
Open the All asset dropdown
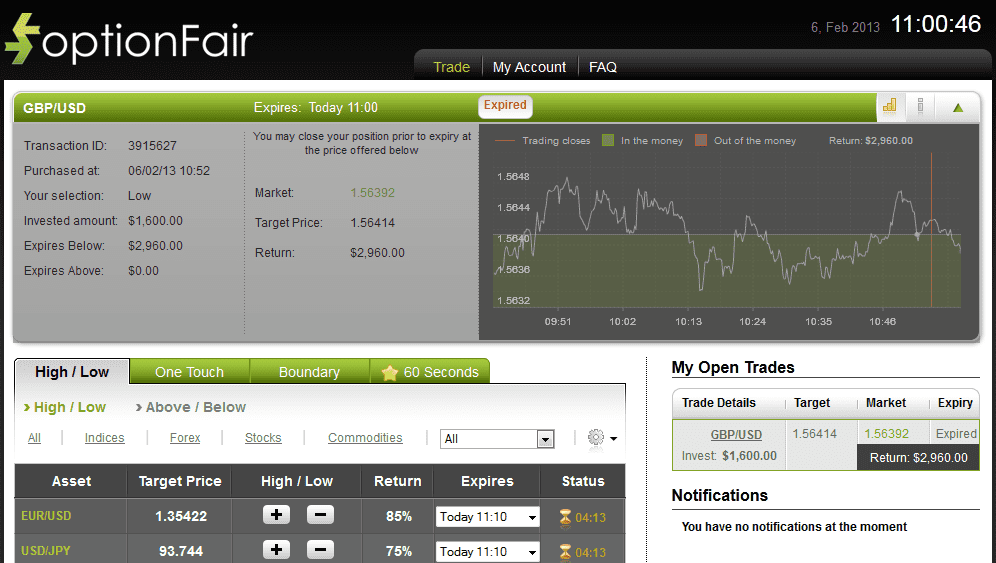497,438
